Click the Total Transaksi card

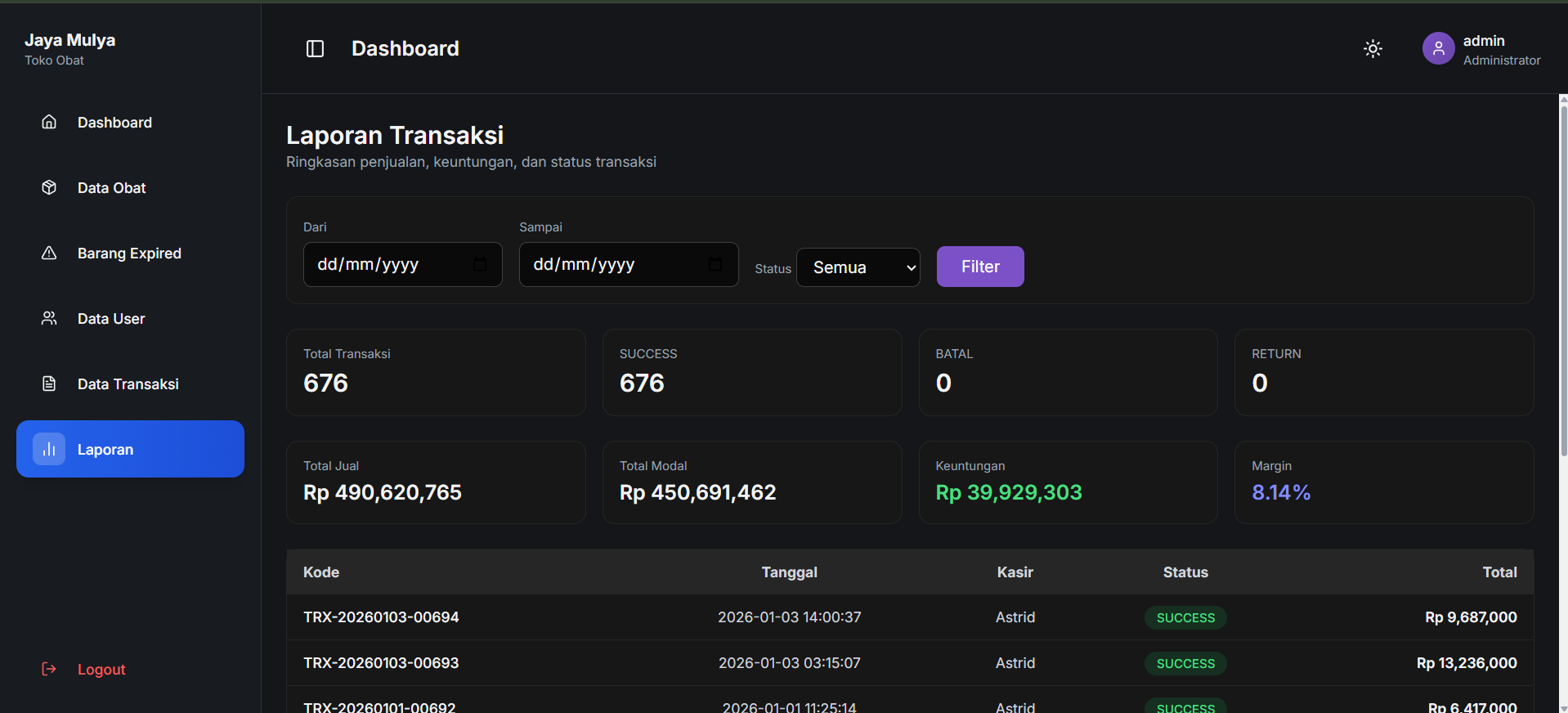pos(436,372)
